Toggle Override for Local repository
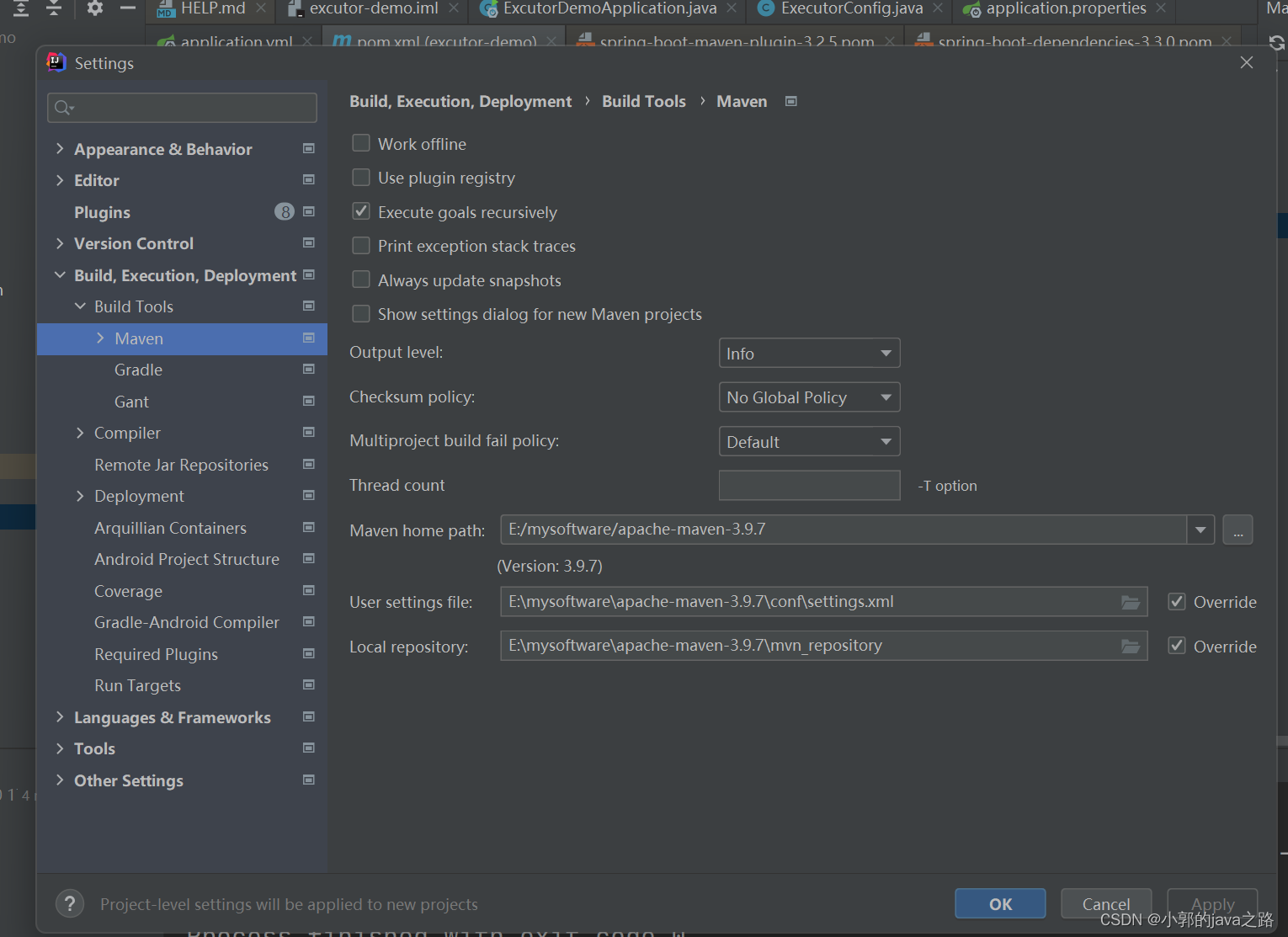Screen dimensions: 1288x937 pos(1177,646)
